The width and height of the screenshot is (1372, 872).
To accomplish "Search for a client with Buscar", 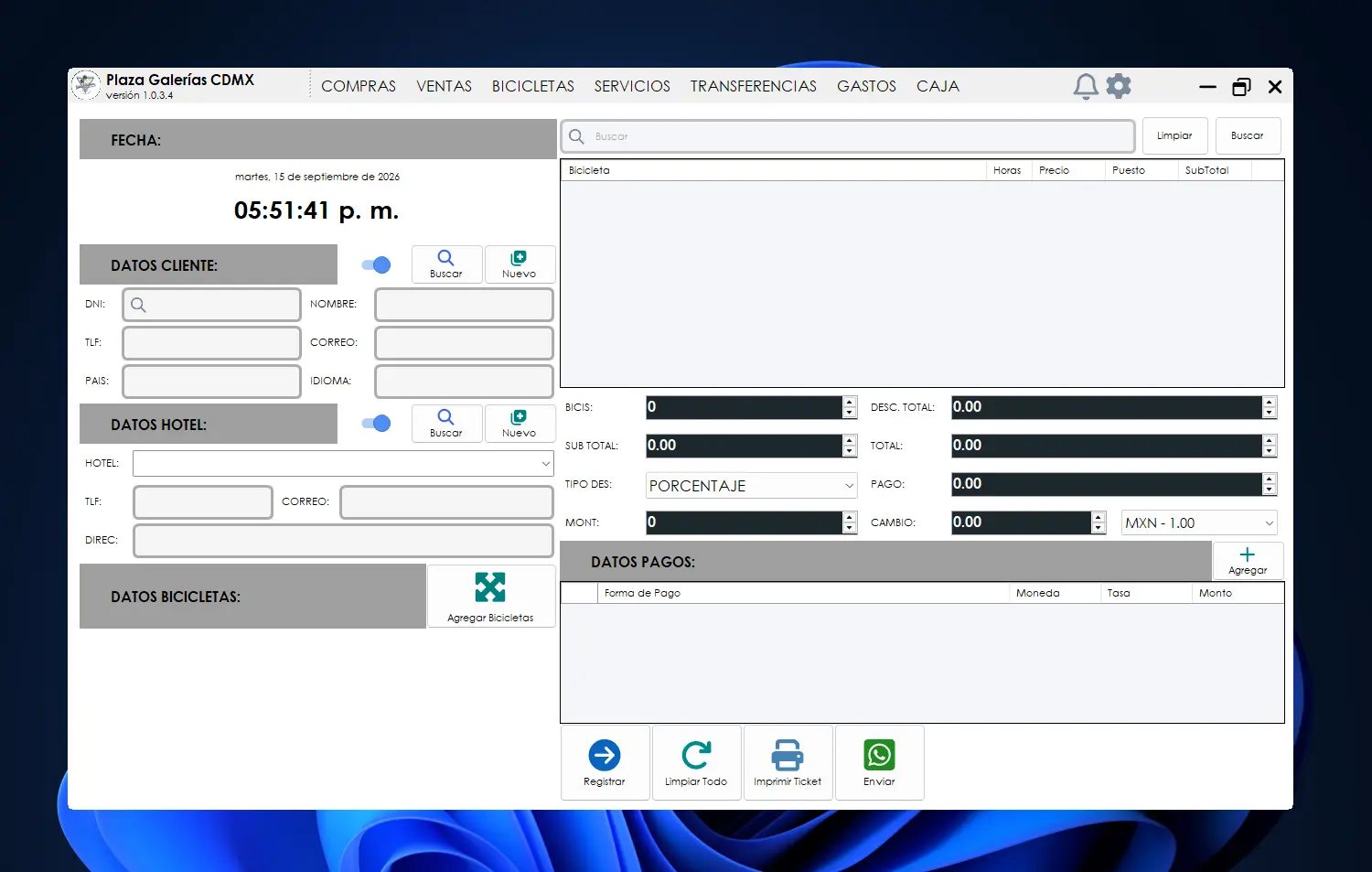I will (x=446, y=264).
